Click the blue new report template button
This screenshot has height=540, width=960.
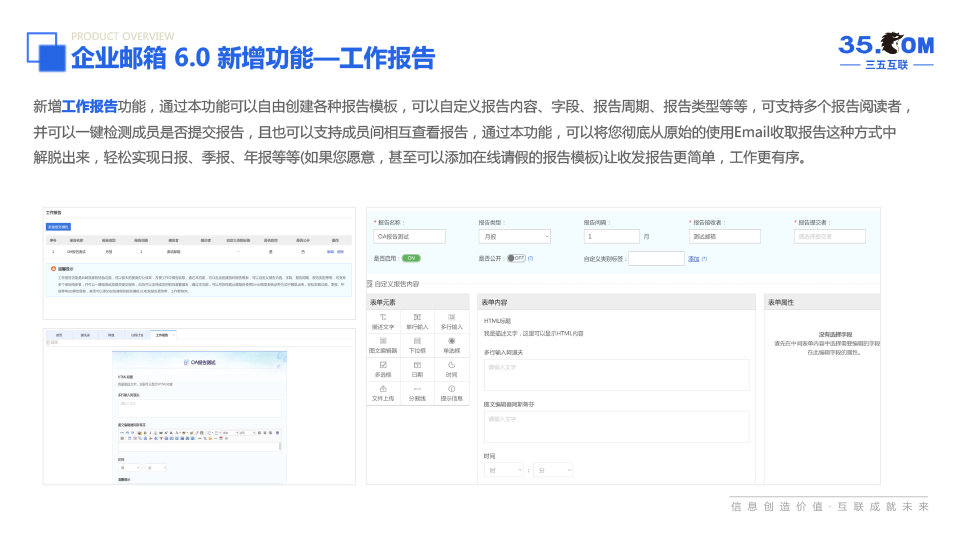tap(58, 228)
